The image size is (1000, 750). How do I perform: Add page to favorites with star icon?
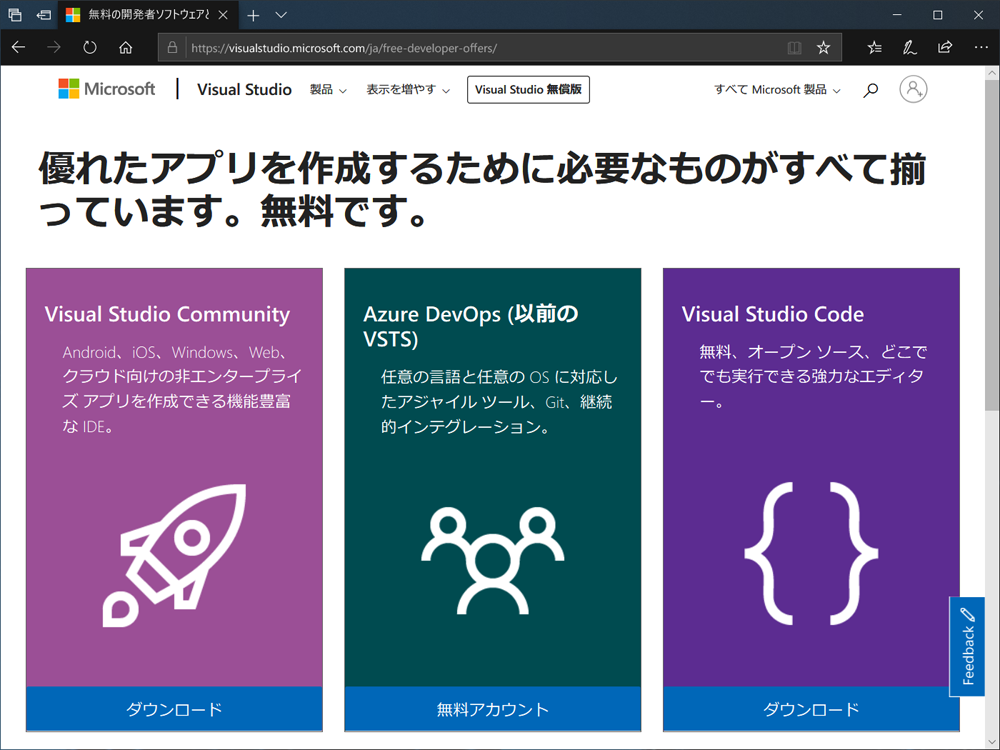[x=823, y=48]
